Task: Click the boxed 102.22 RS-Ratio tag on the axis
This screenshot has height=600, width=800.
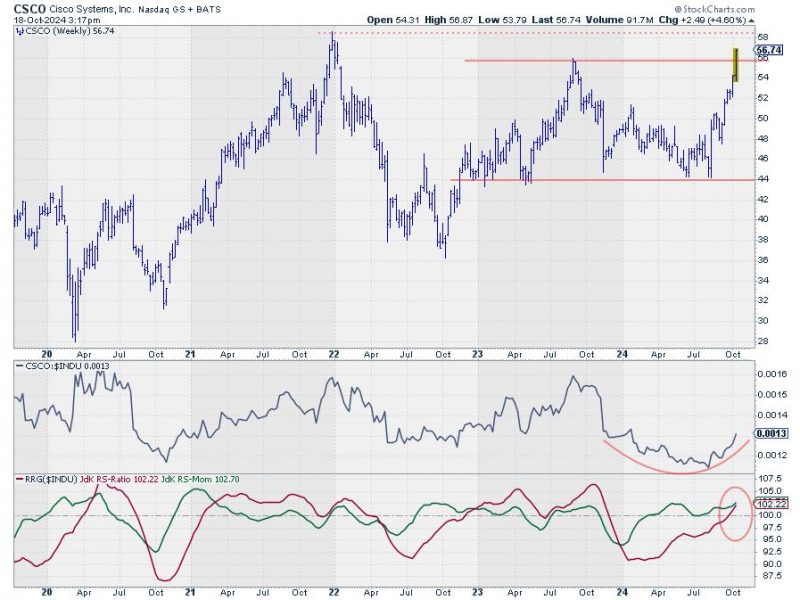Action: 770,504
